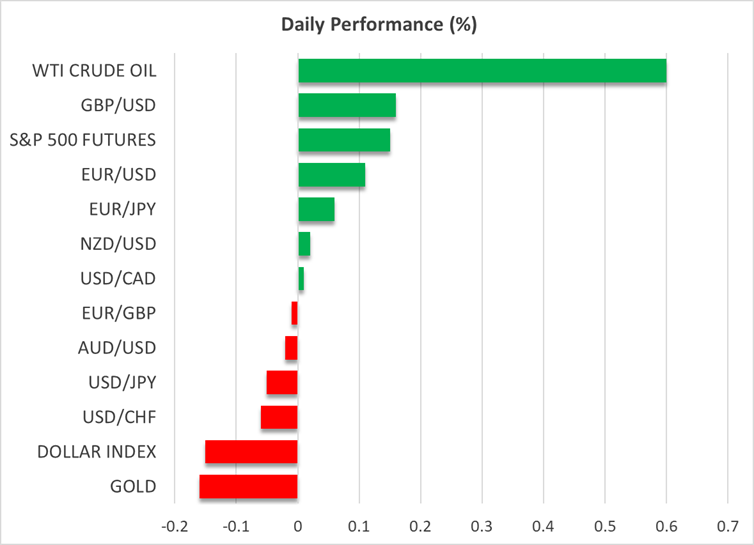
Task: Click the 0.3 x-axis tick label
Action: coord(482,525)
